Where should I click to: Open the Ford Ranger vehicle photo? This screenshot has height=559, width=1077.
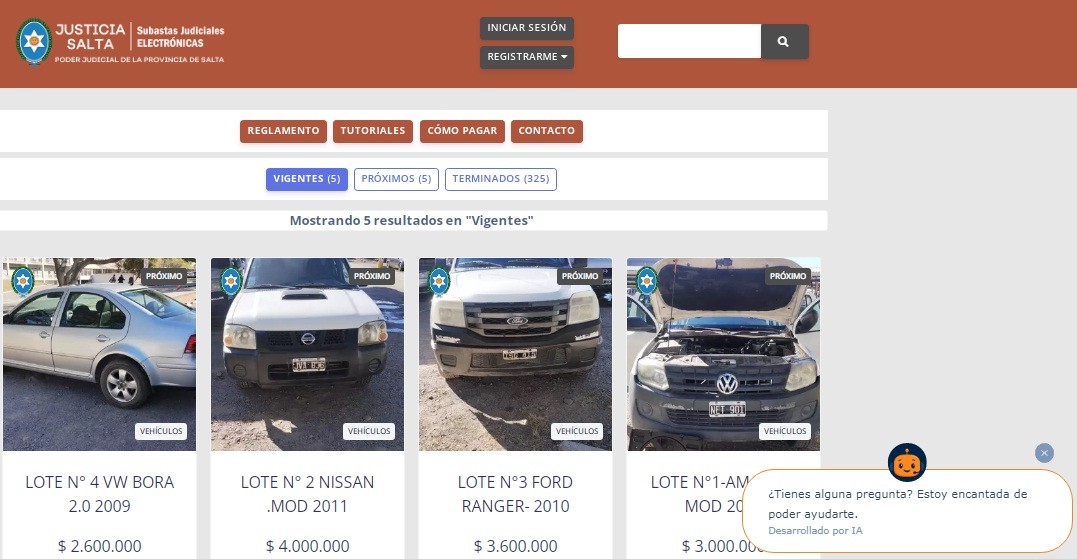515,354
